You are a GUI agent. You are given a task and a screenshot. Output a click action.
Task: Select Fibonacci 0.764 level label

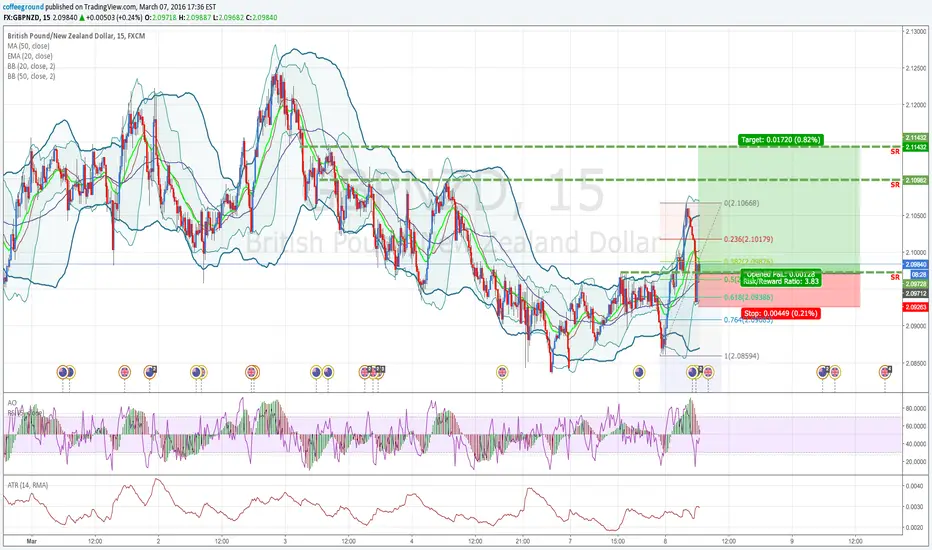pyautogui.click(x=748, y=320)
